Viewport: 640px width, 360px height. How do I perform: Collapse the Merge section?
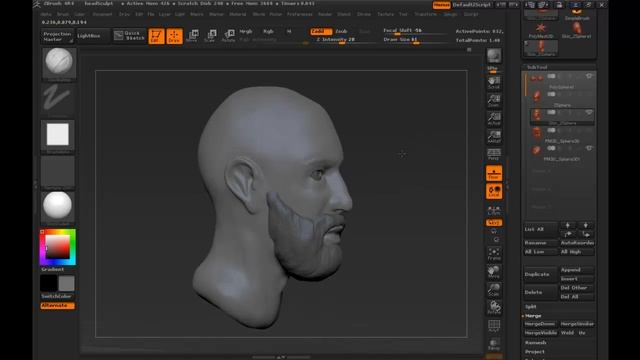tap(533, 316)
